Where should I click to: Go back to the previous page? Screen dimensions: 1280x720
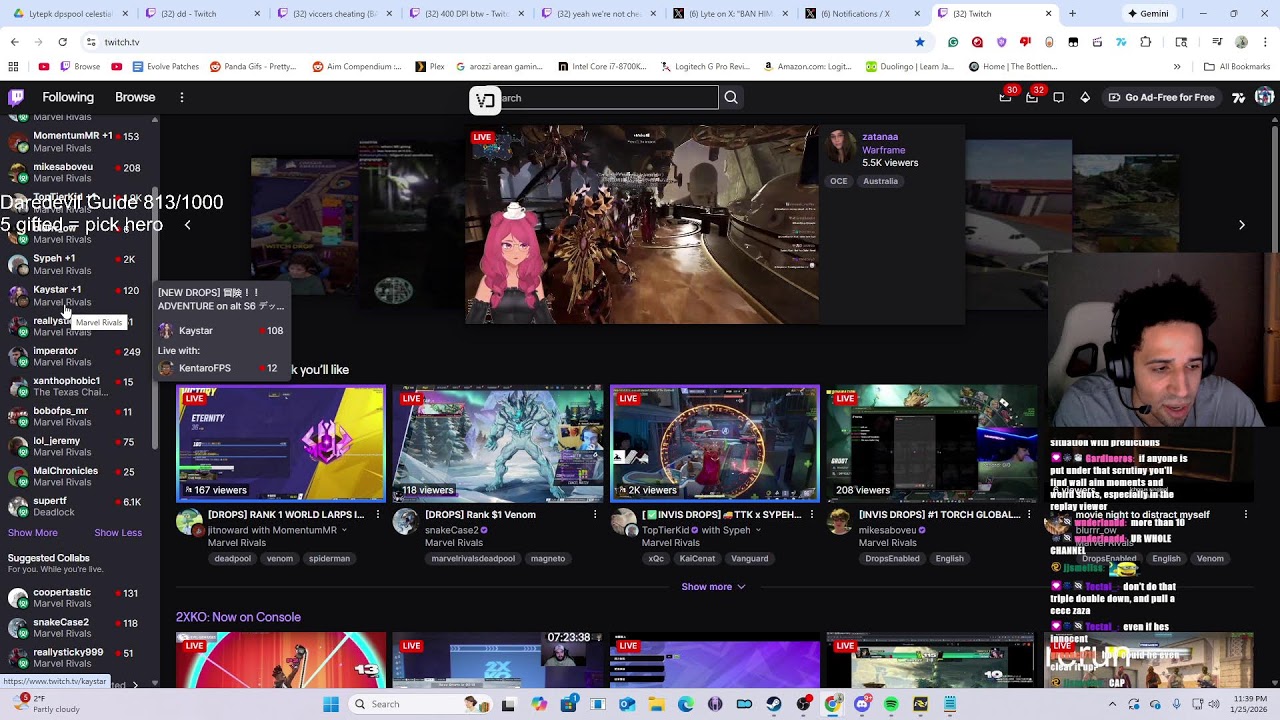14,42
